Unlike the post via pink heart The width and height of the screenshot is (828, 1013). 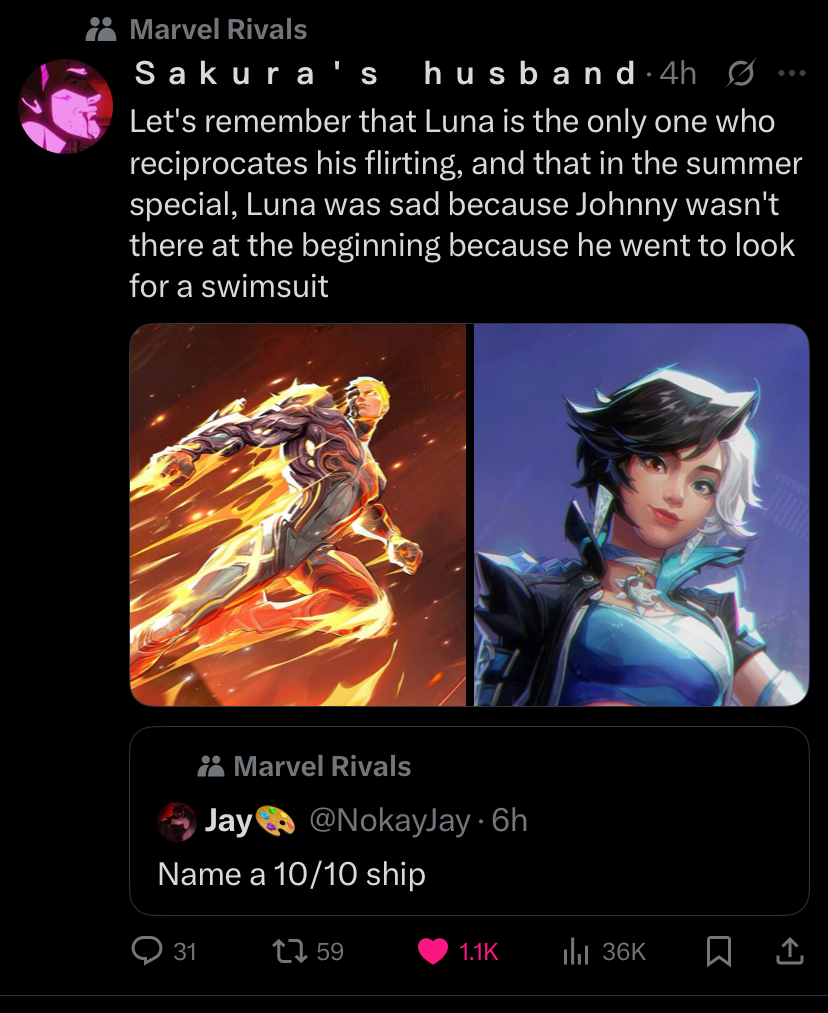(x=433, y=951)
